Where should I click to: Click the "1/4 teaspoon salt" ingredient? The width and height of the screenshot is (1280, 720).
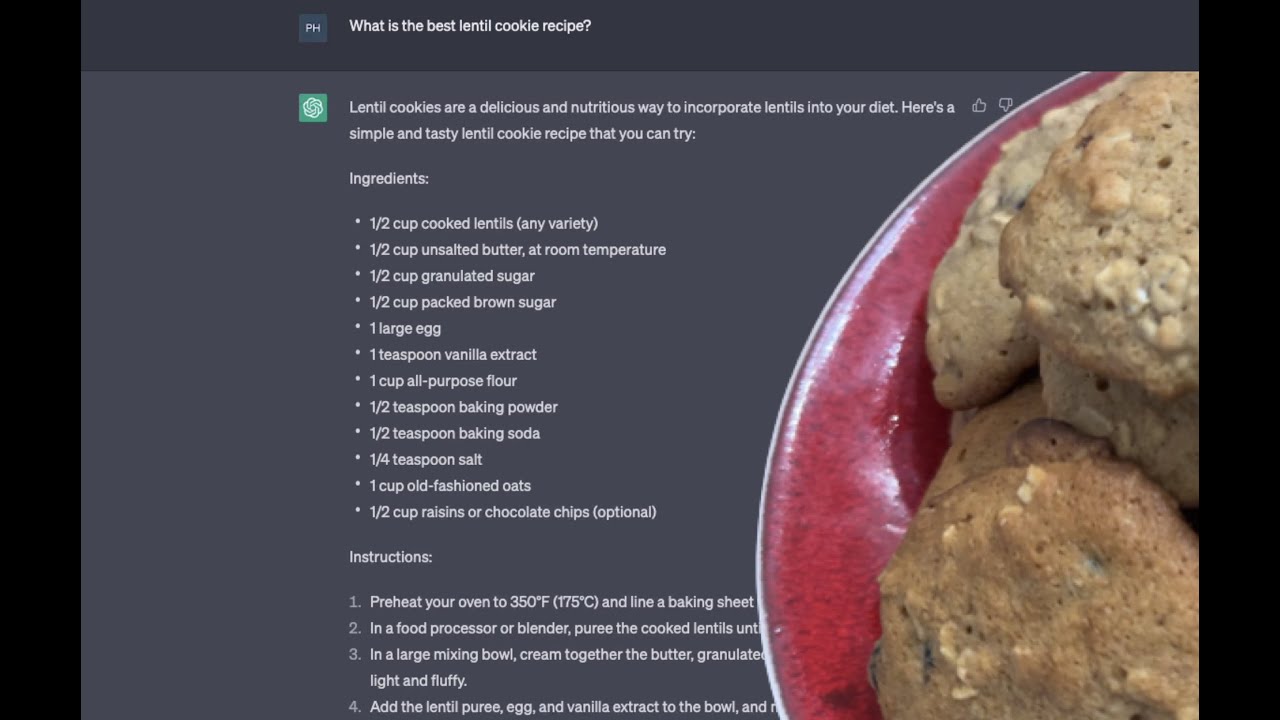[x=426, y=460]
